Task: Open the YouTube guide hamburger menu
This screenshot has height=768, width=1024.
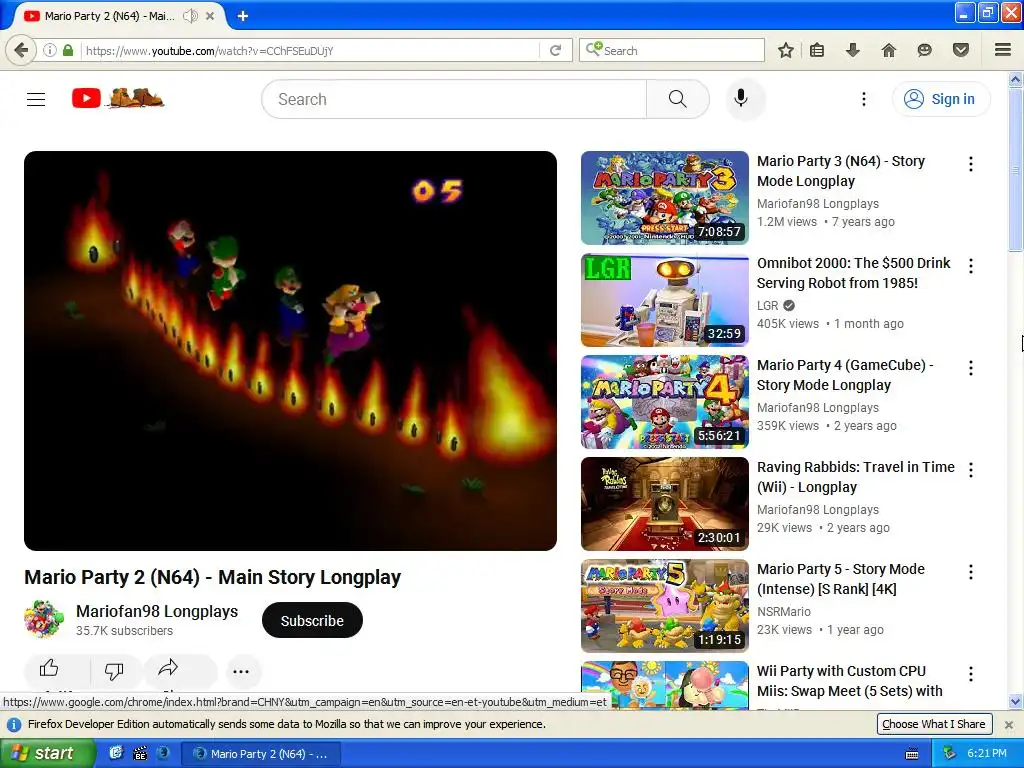Action: coord(36,99)
